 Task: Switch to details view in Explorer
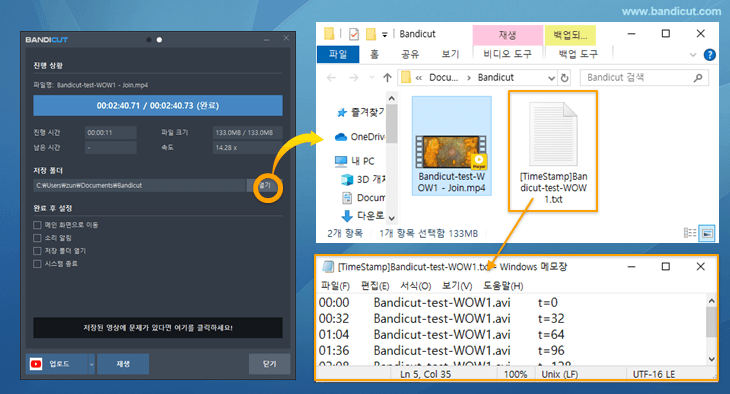tap(689, 233)
